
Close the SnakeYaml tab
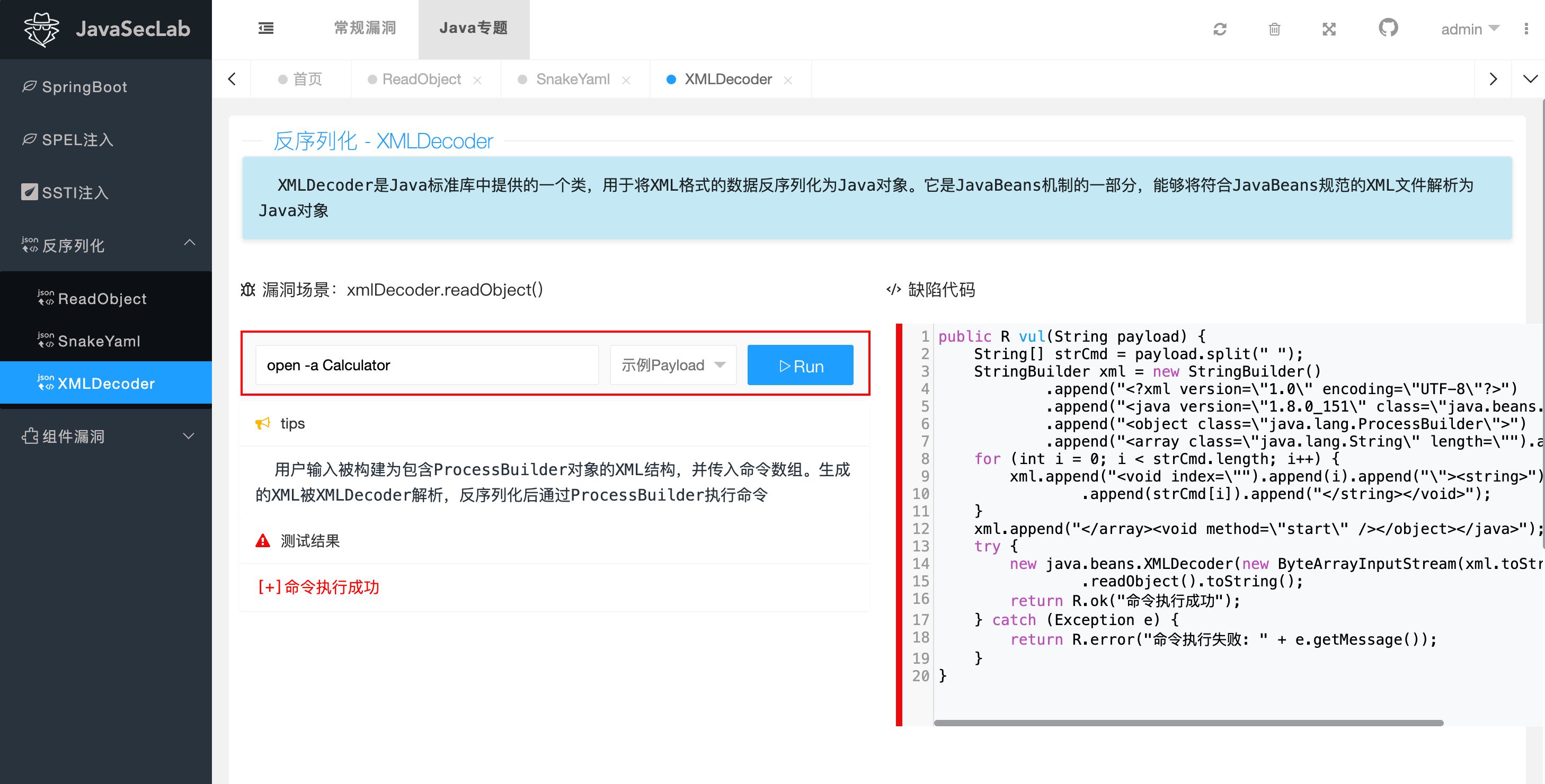tap(626, 80)
